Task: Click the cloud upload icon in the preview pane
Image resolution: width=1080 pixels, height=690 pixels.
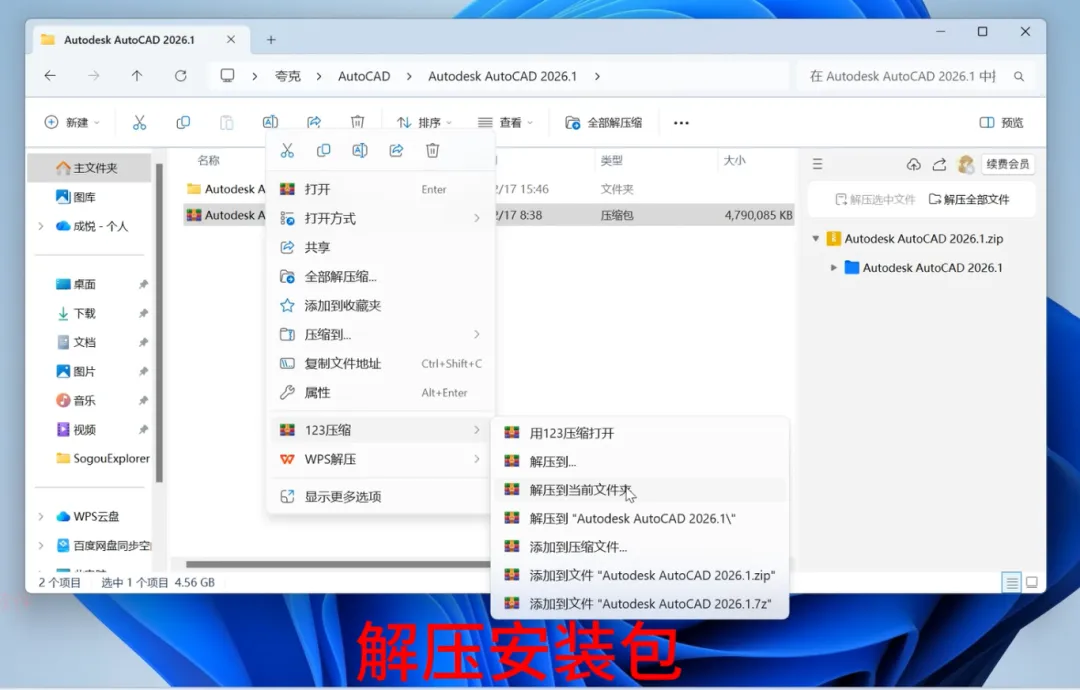Action: [x=913, y=164]
